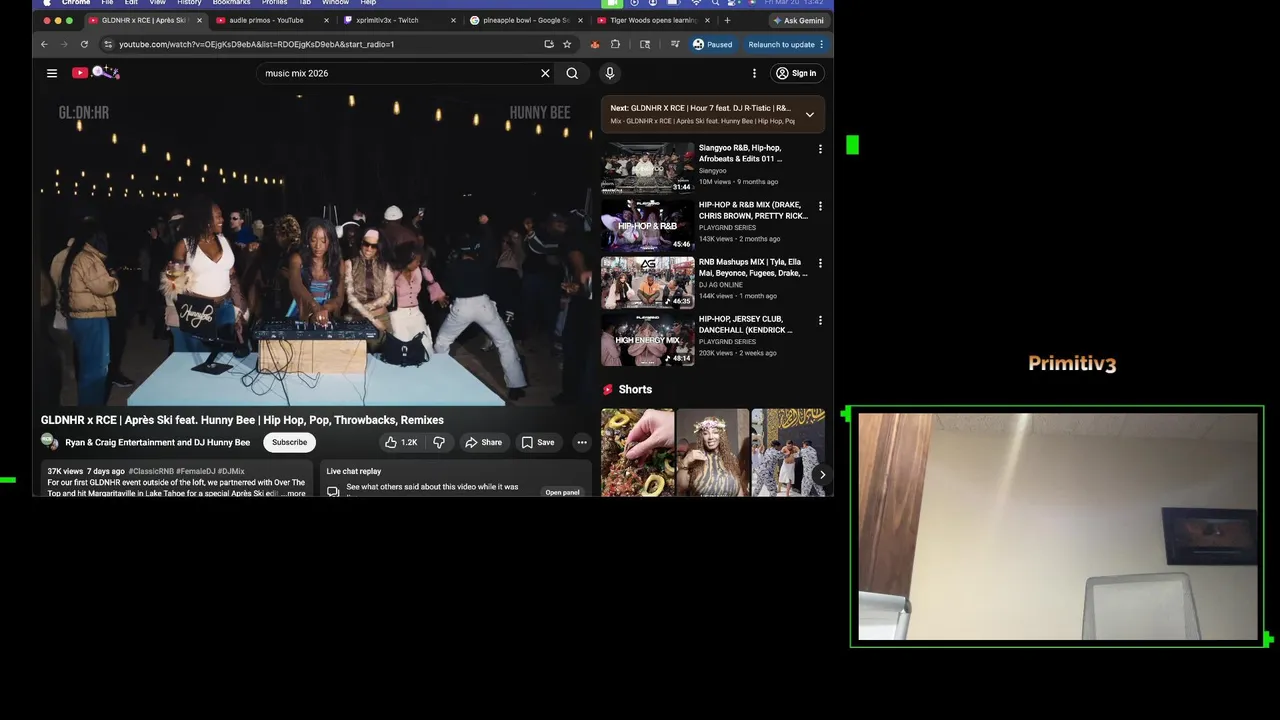Click the #ClassicRNB hashtag

150,471
